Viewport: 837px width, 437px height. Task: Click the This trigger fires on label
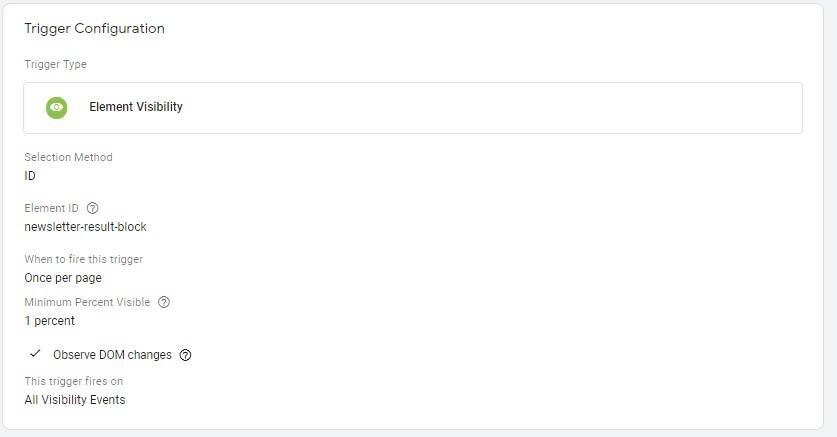pos(73,381)
